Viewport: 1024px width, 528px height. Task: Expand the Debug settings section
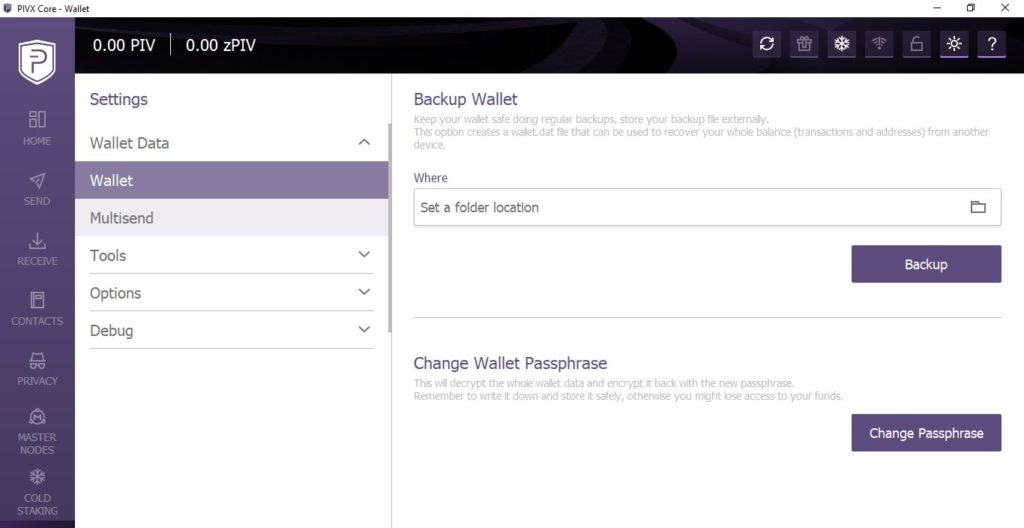tap(231, 330)
